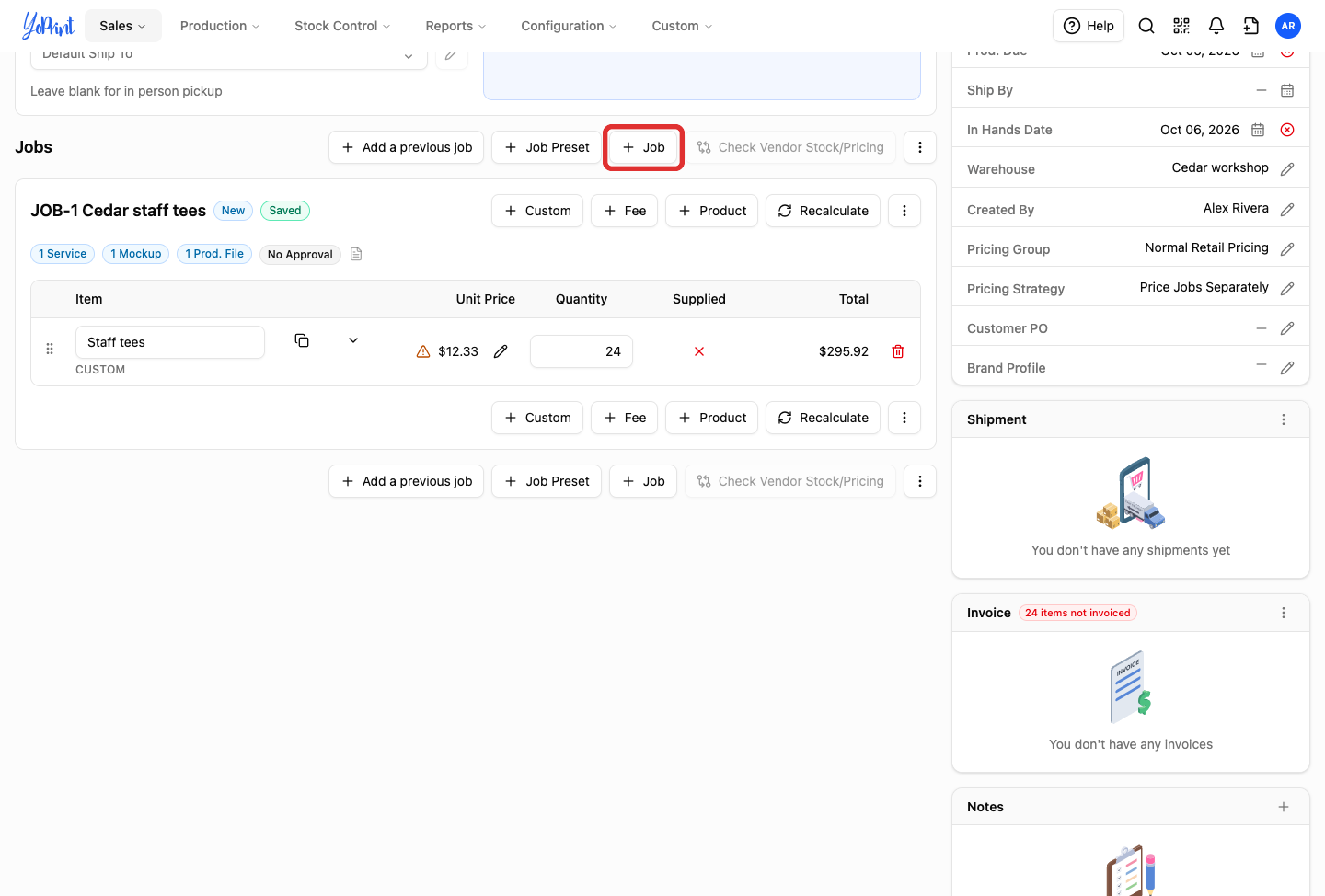Open the job notes document icon
Image resolution: width=1325 pixels, height=896 pixels.
[x=356, y=254]
